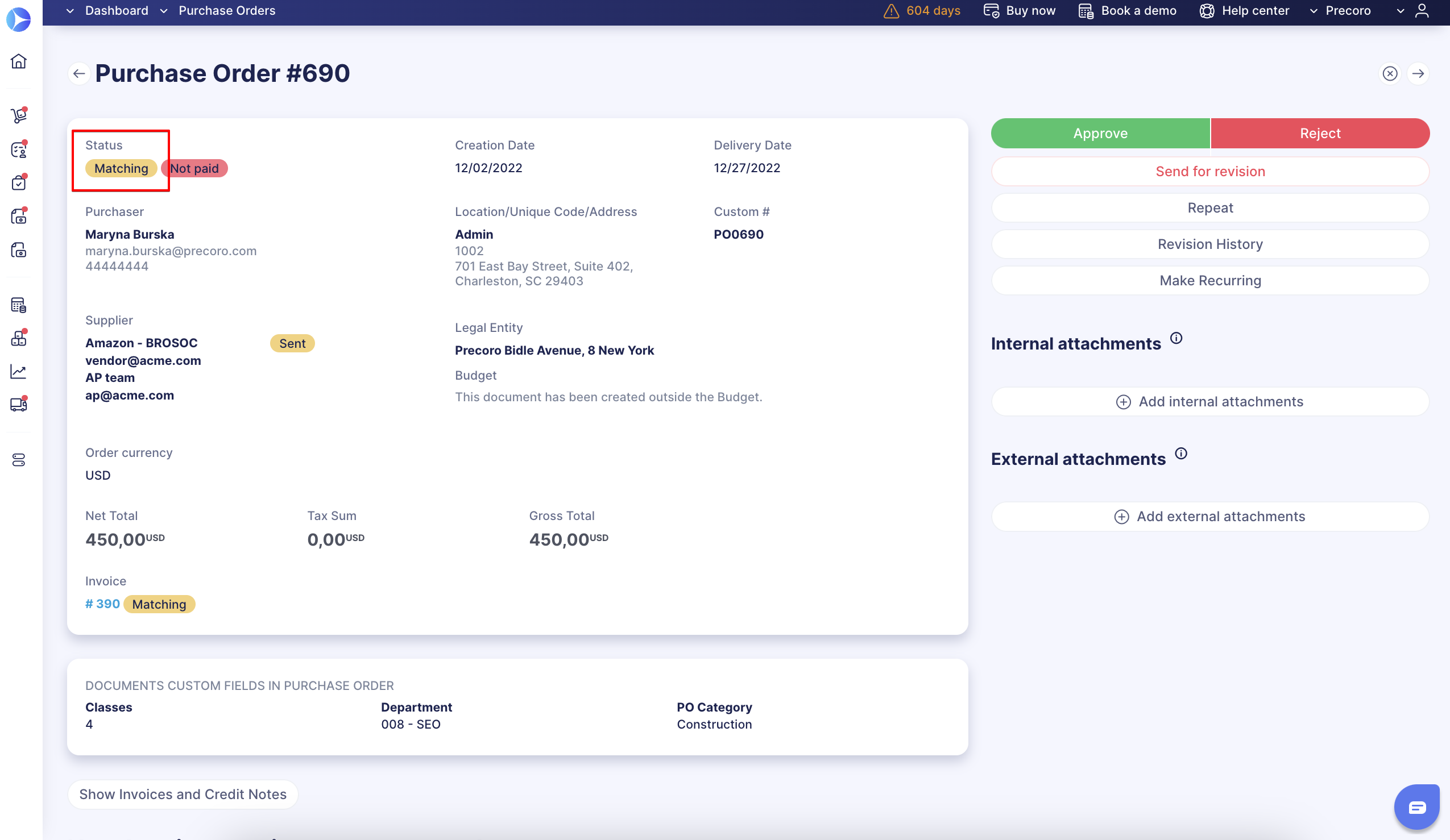Click External attachments info icon
The width and height of the screenshot is (1450, 840).
click(x=1180, y=454)
